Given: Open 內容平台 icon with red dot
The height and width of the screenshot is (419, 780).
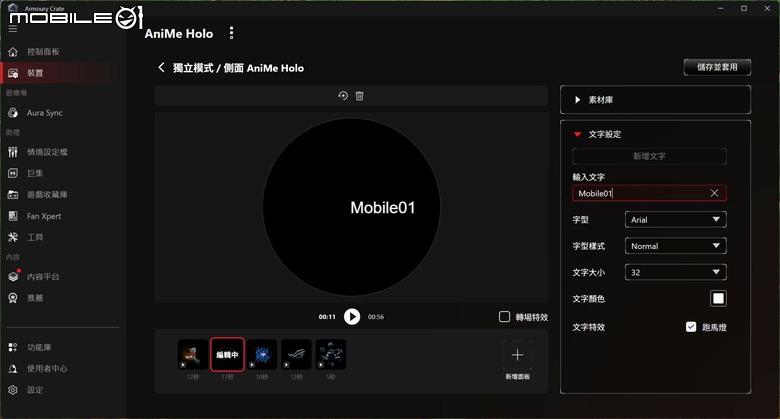Looking at the screenshot, I should pos(13,276).
